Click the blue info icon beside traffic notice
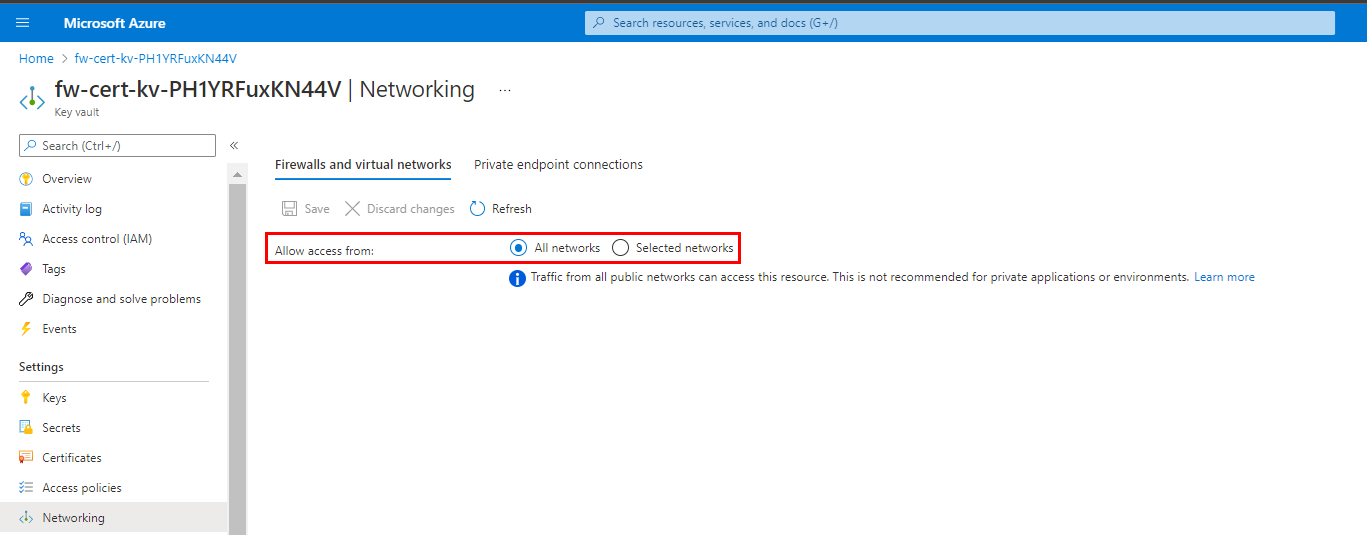This screenshot has height=535, width=1367. pos(517,278)
